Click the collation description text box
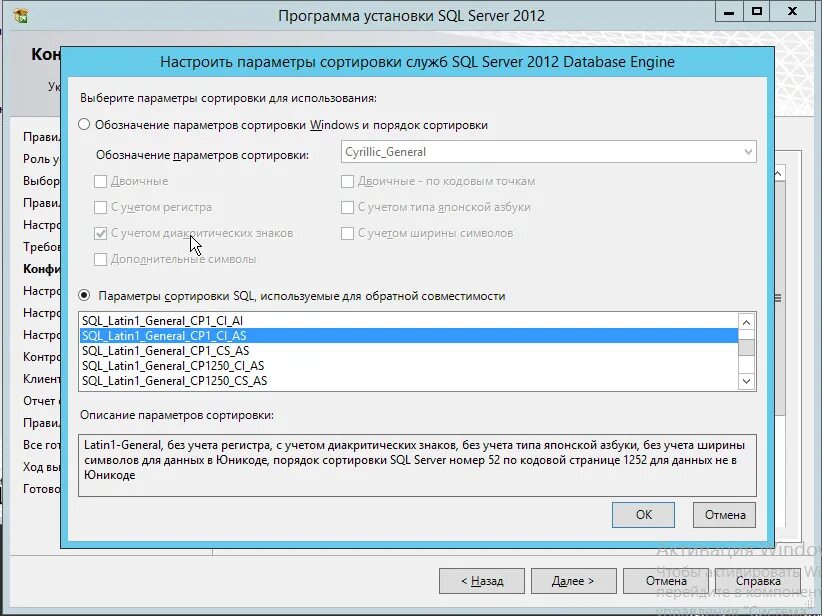Viewport: 822px width, 616px height. pos(417,465)
